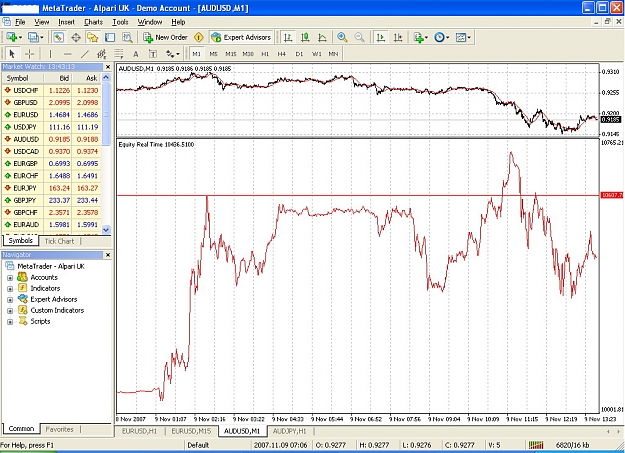The height and width of the screenshot is (453, 625).
Task: Switch to the D1 timeframe
Action: tap(299, 54)
